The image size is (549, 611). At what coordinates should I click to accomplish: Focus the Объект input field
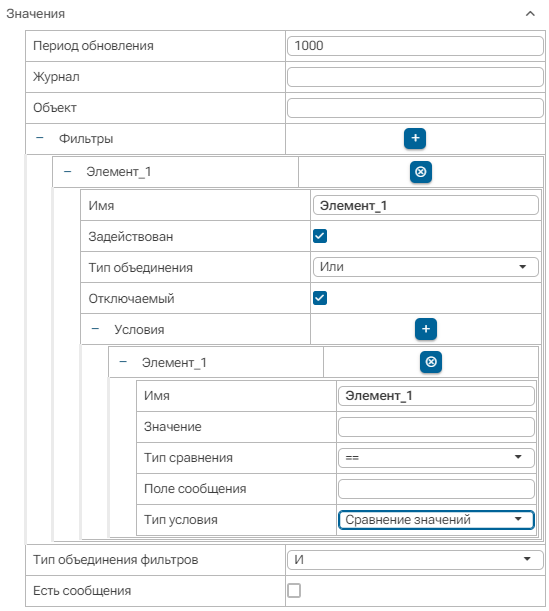[x=415, y=108]
